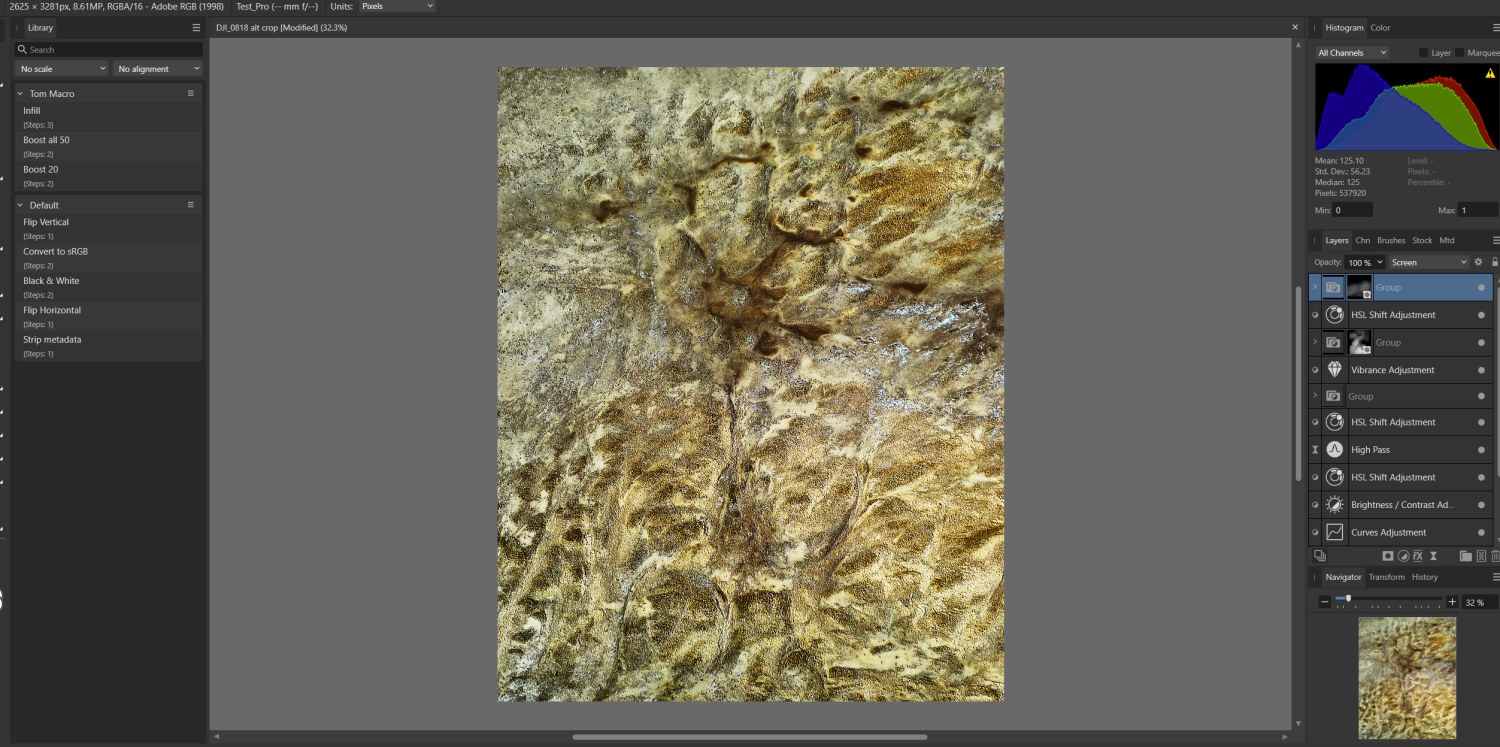Click the HSL icon on the topmost HSL Shift Adjustment layer

pyautogui.click(x=1334, y=315)
